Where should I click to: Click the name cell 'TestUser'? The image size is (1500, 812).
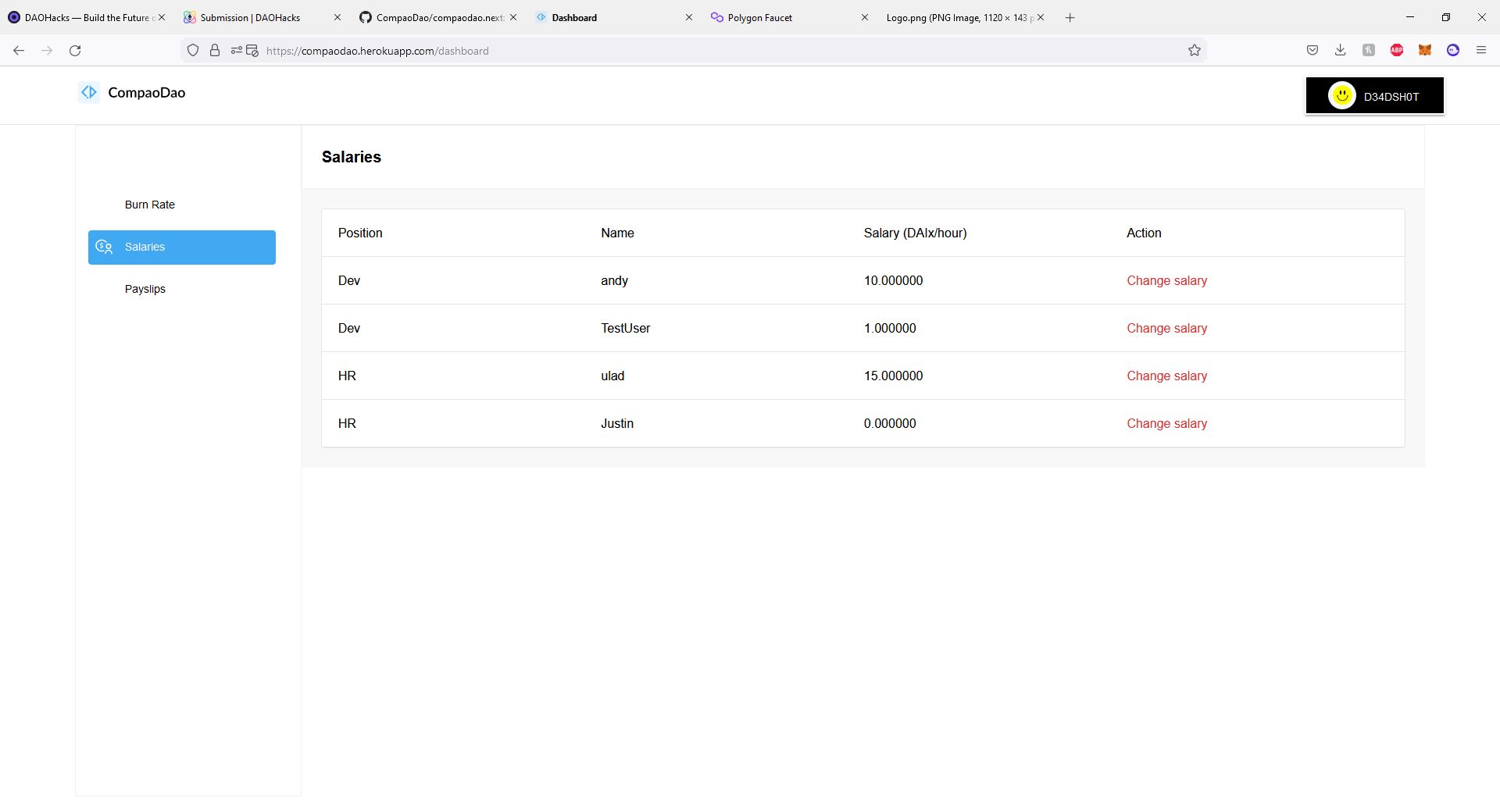pyautogui.click(x=625, y=328)
